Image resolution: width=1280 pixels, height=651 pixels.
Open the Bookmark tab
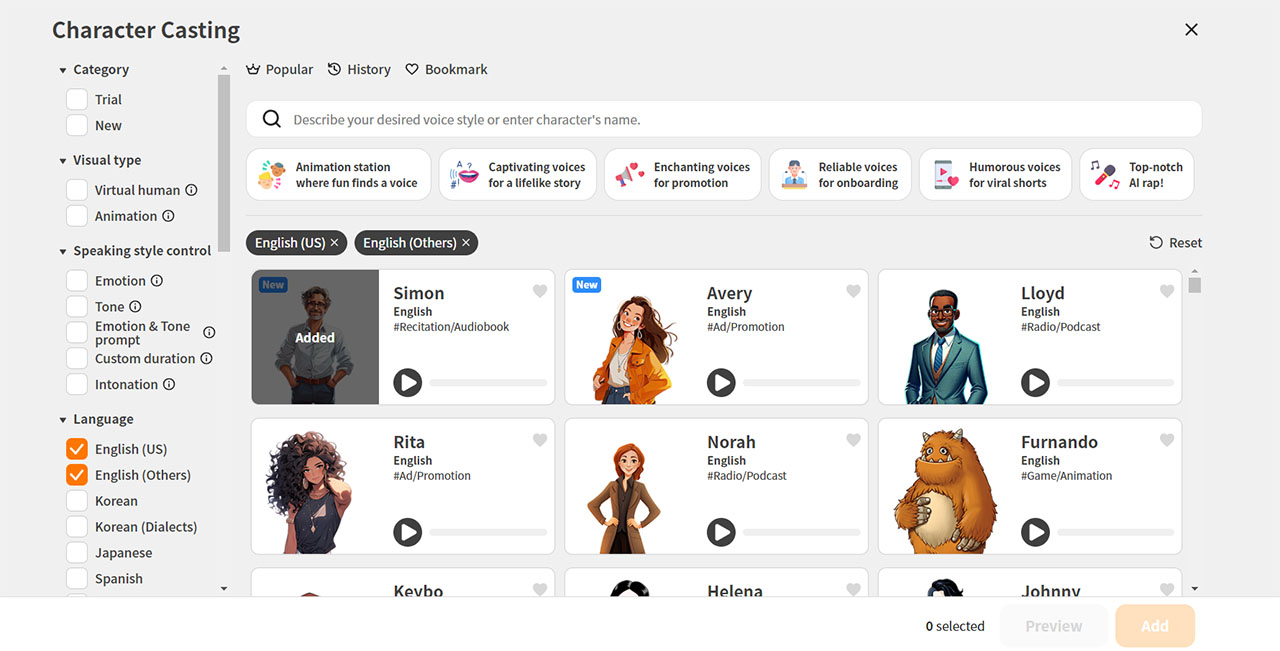[446, 70]
